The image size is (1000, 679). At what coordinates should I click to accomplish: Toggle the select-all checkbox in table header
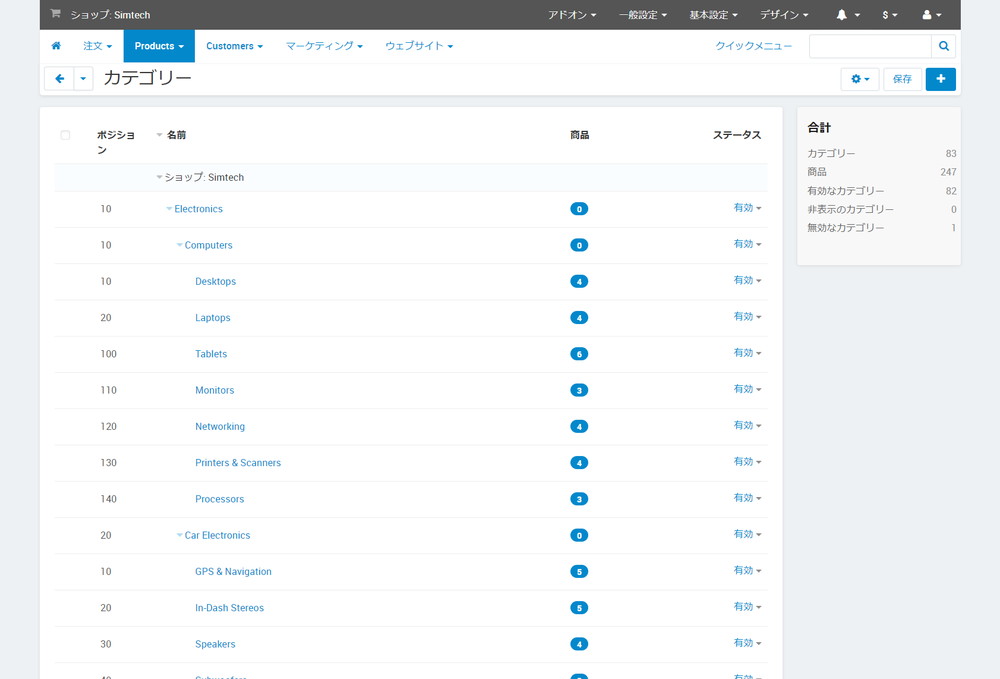(65, 135)
